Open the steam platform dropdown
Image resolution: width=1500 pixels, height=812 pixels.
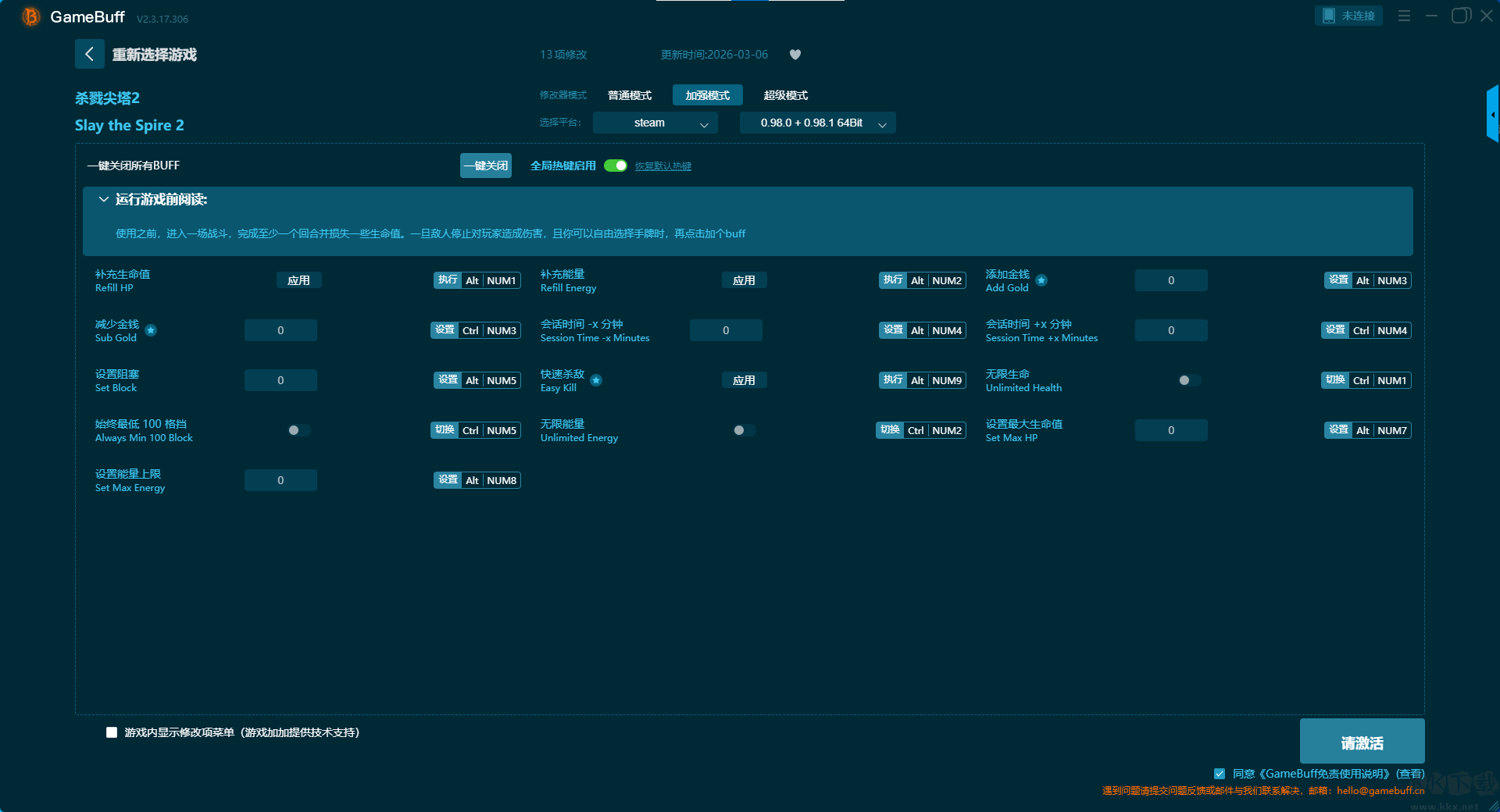pyautogui.click(x=655, y=123)
